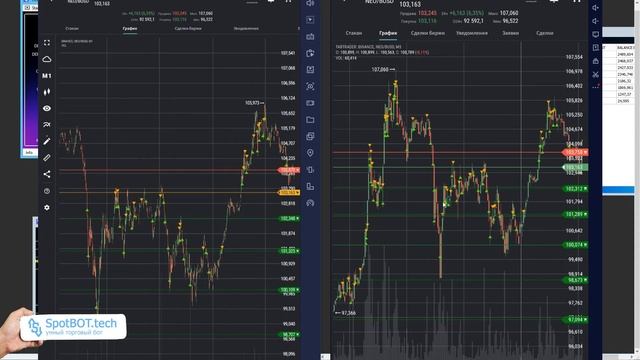
Task: Click the second speaker icon in right sidebar
Action: tap(596, 21)
